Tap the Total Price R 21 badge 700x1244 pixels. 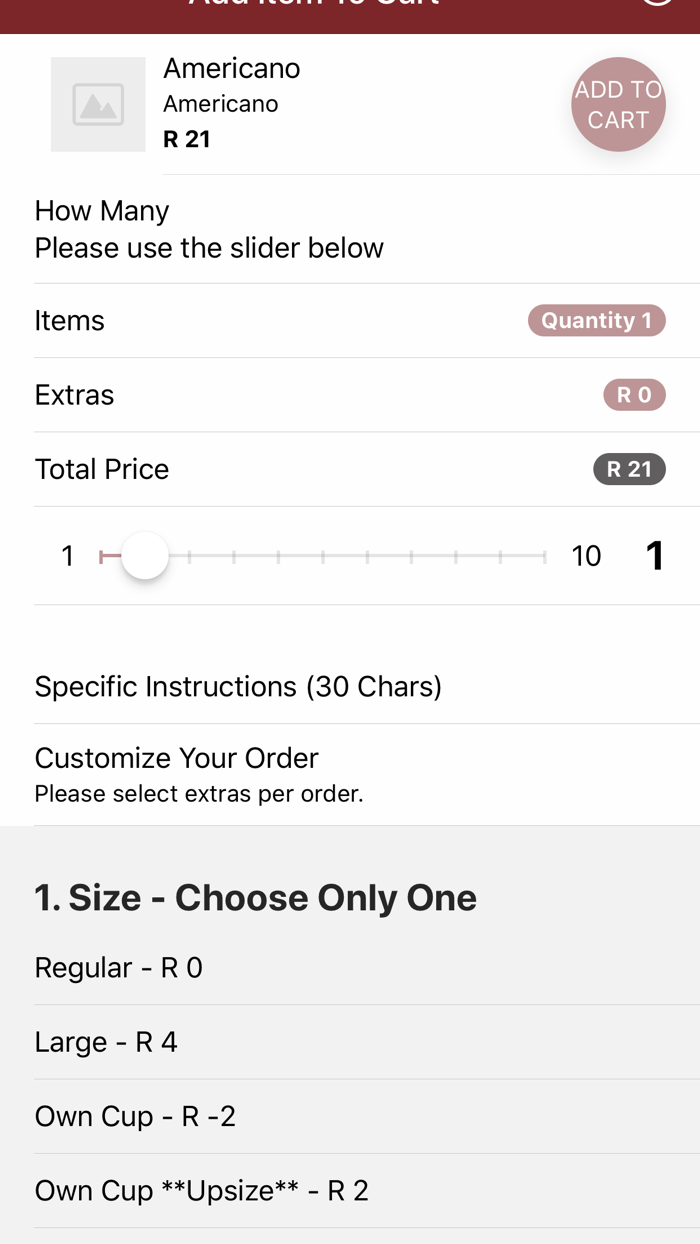tap(629, 469)
